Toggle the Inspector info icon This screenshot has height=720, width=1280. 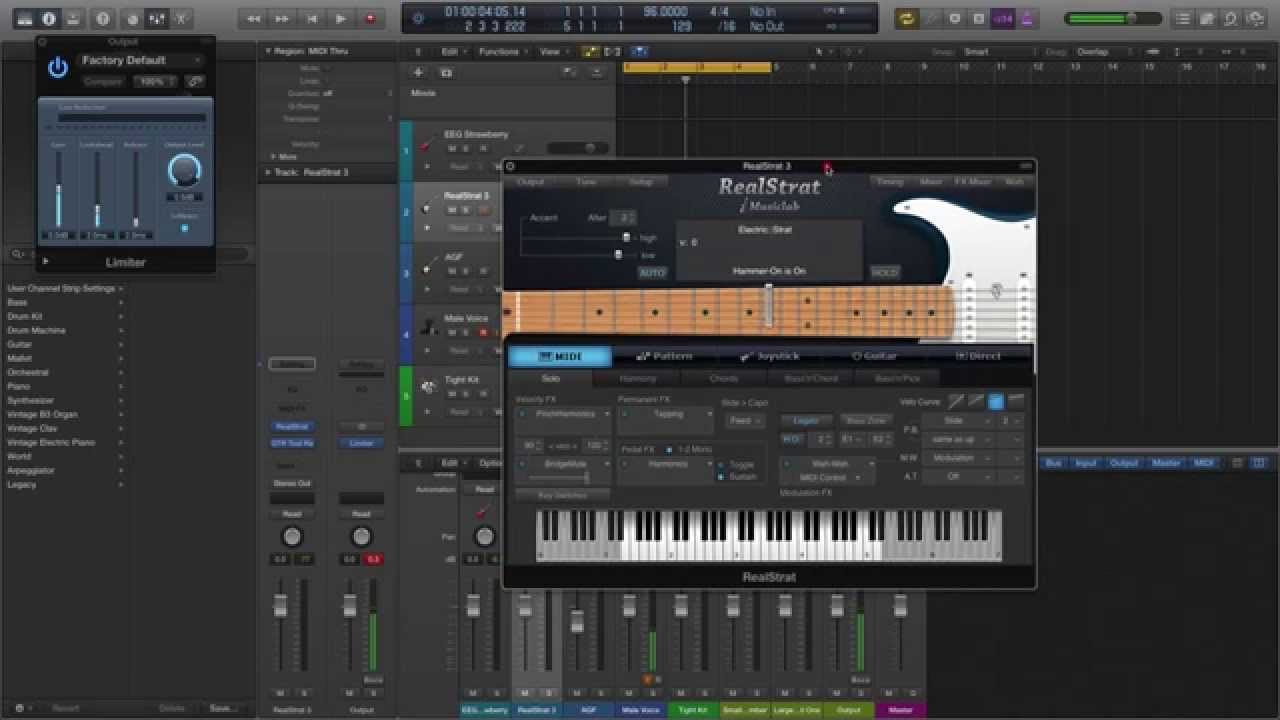click(x=48, y=18)
